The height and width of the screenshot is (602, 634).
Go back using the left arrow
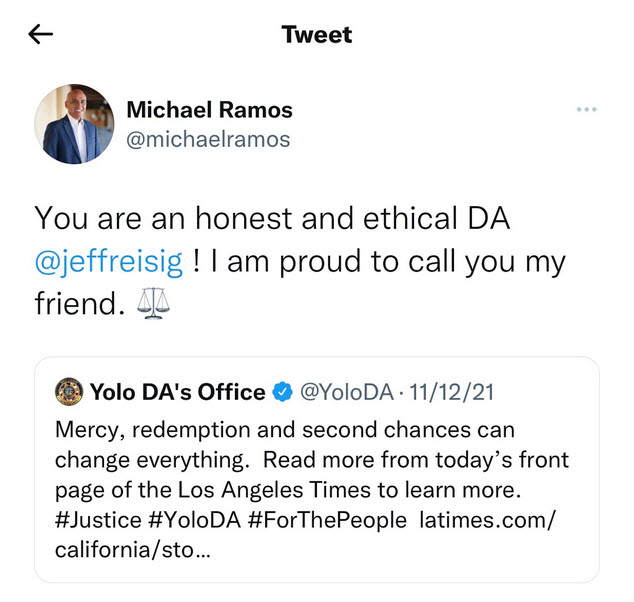point(41,35)
